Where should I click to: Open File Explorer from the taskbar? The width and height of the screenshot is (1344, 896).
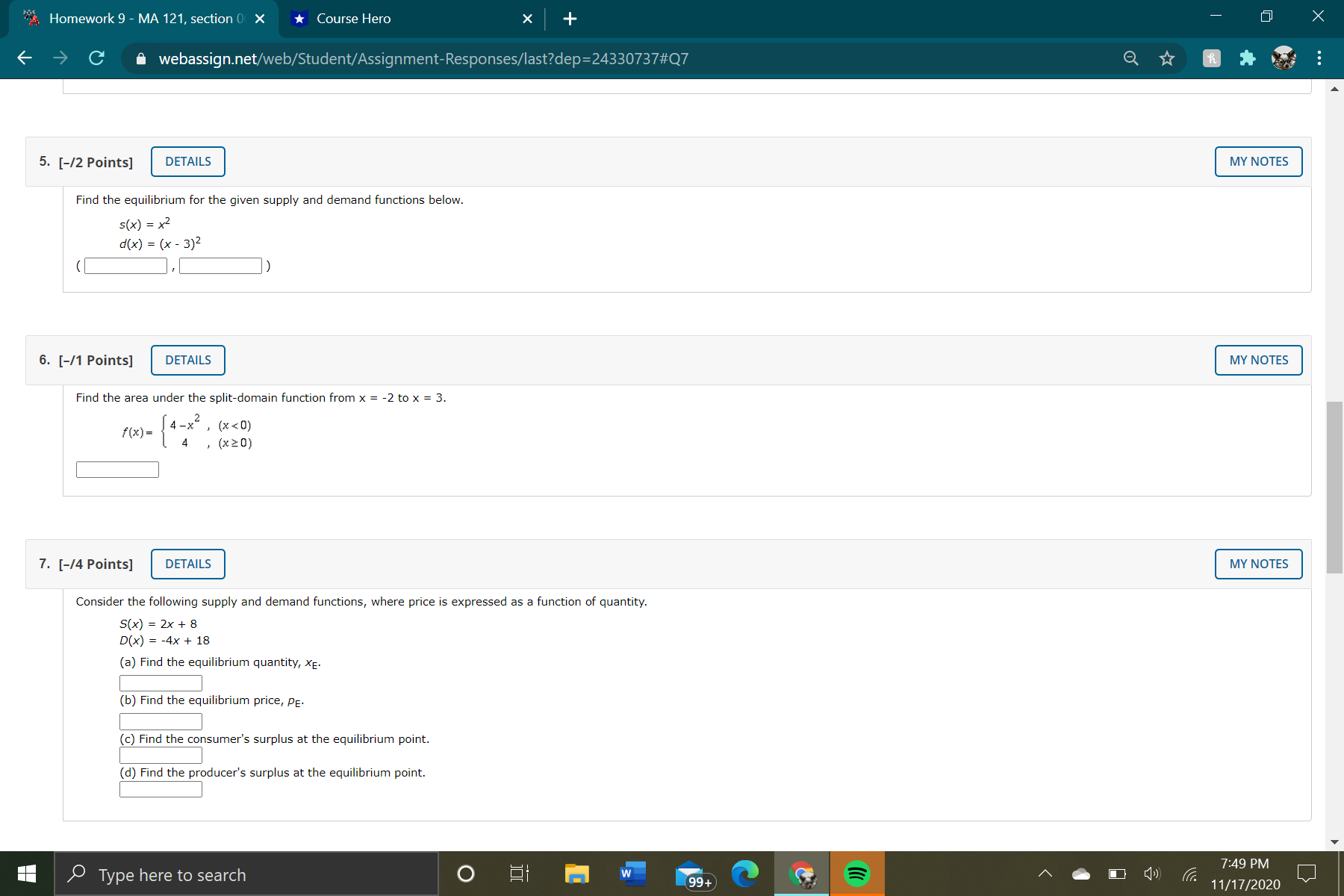(x=577, y=874)
